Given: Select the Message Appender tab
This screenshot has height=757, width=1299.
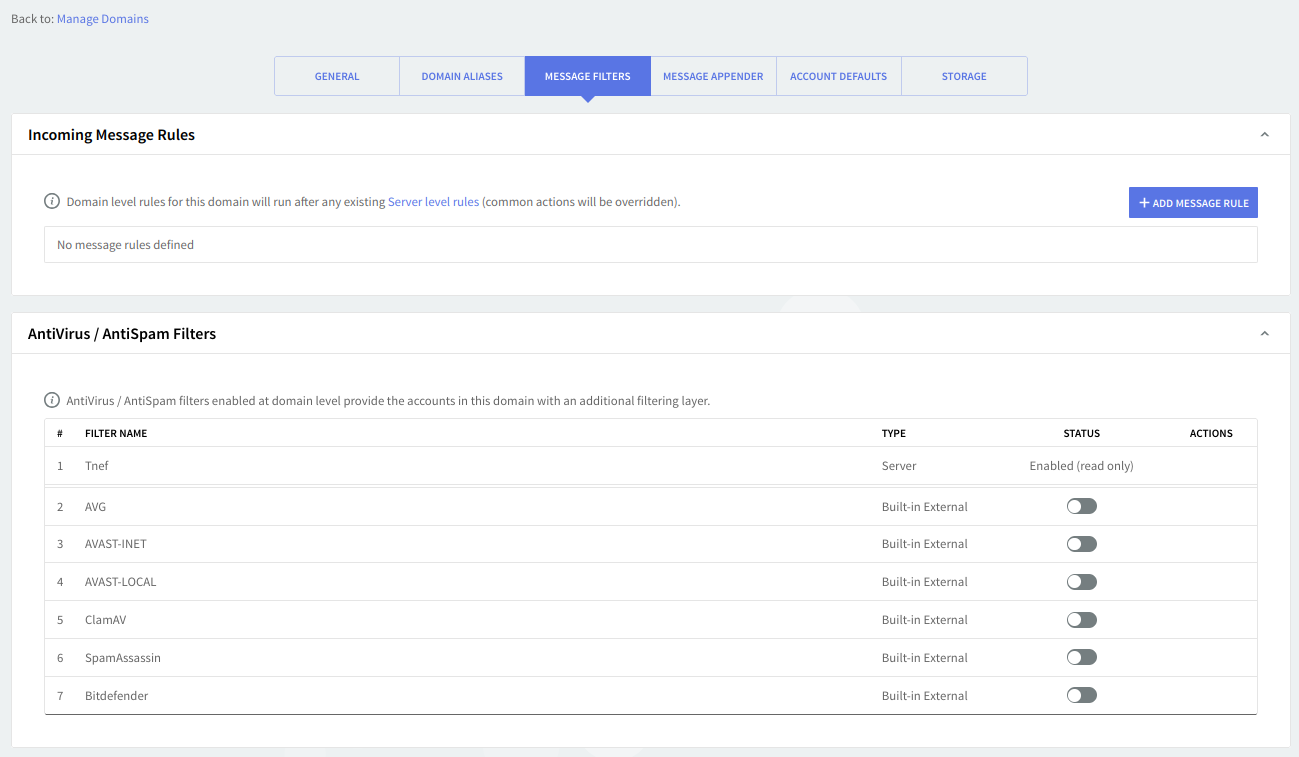Looking at the screenshot, I should click(x=713, y=76).
